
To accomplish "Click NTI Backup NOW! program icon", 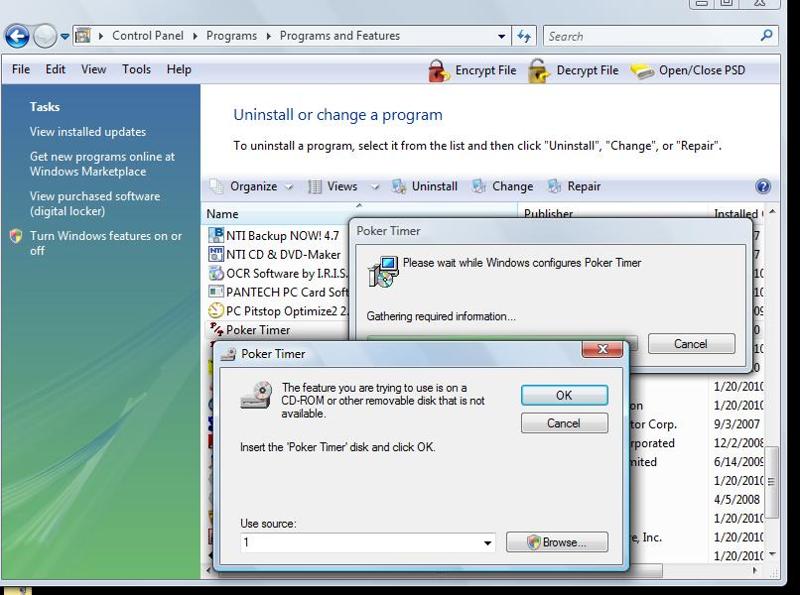I will click(216, 235).
